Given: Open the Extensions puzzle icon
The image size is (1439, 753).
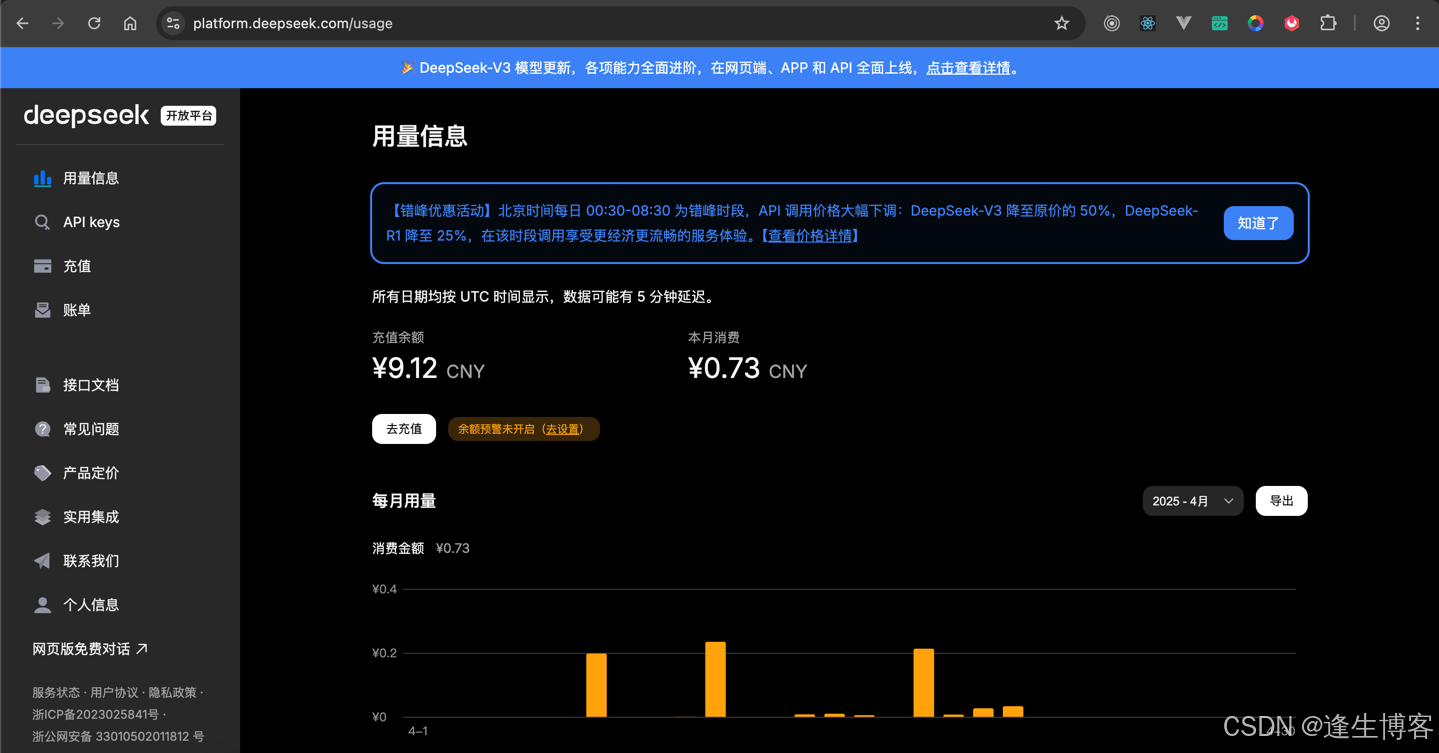Looking at the screenshot, I should coord(1328,23).
